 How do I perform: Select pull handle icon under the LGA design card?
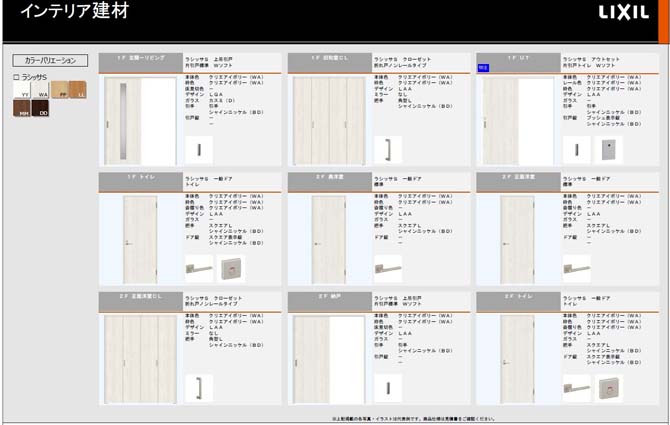[x=199, y=150]
